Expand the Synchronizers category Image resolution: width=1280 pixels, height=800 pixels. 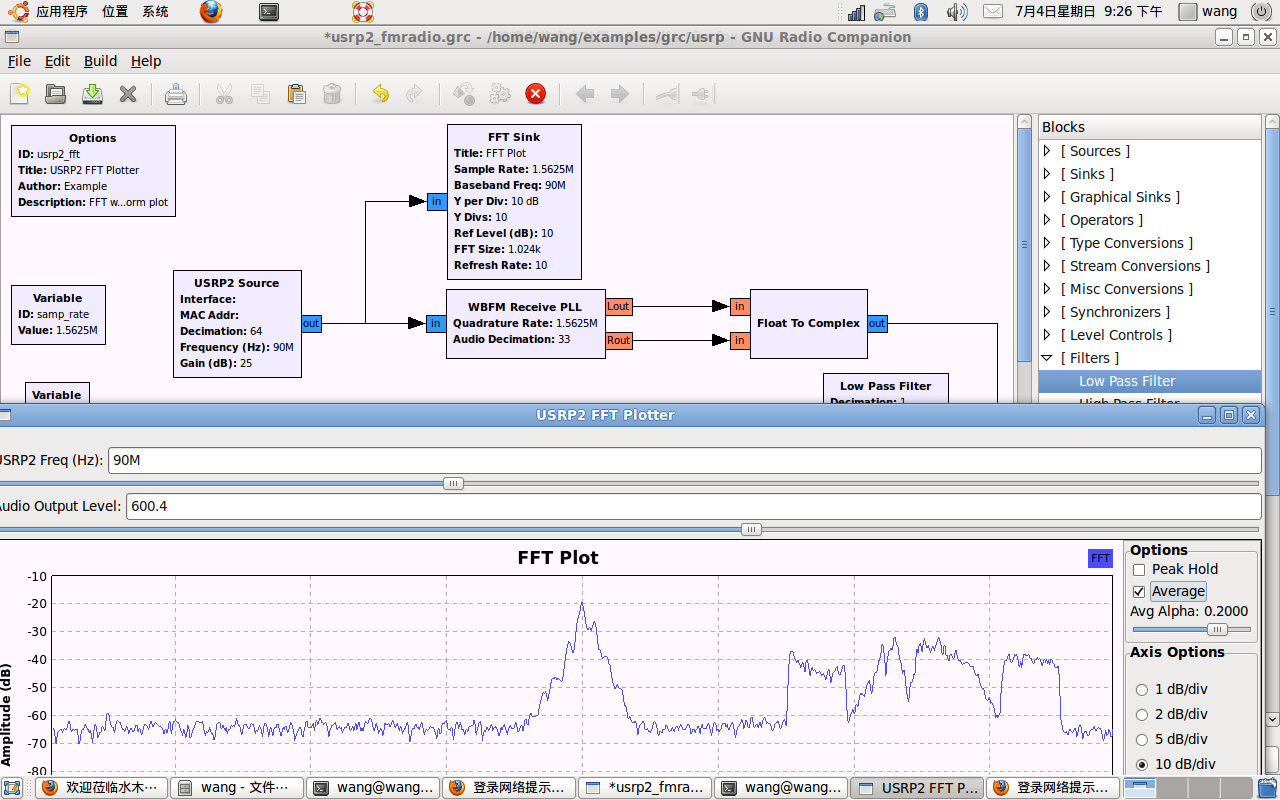coord(1048,312)
